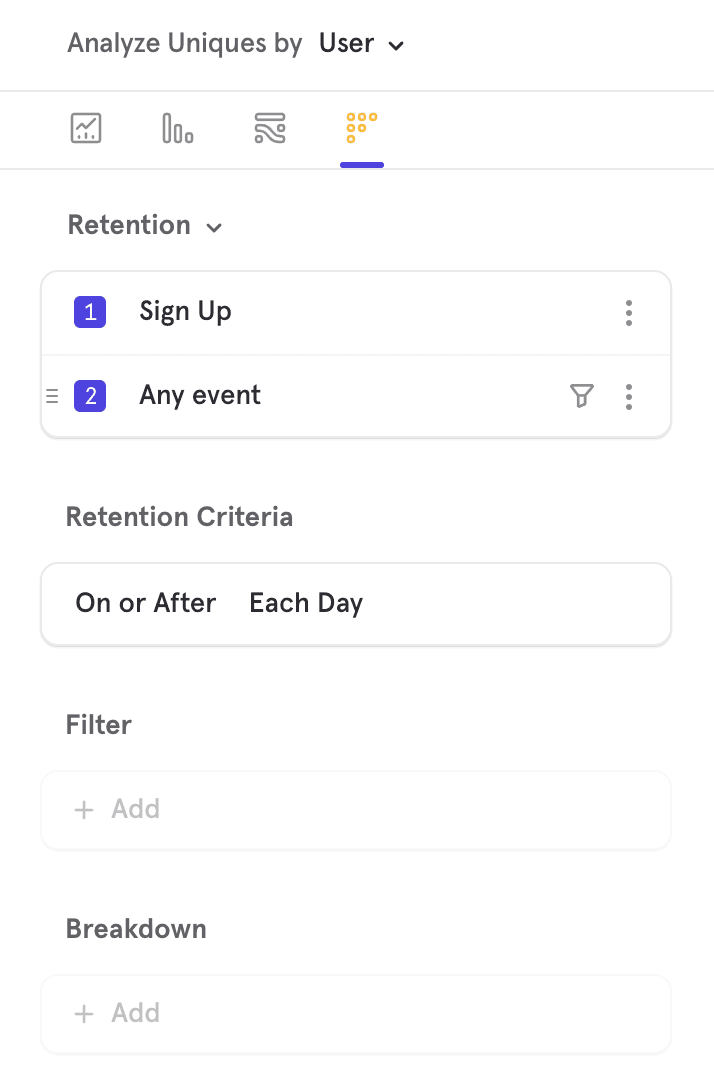The width and height of the screenshot is (714, 1088).
Task: Select the Retention dots grid icon
Action: (x=361, y=128)
